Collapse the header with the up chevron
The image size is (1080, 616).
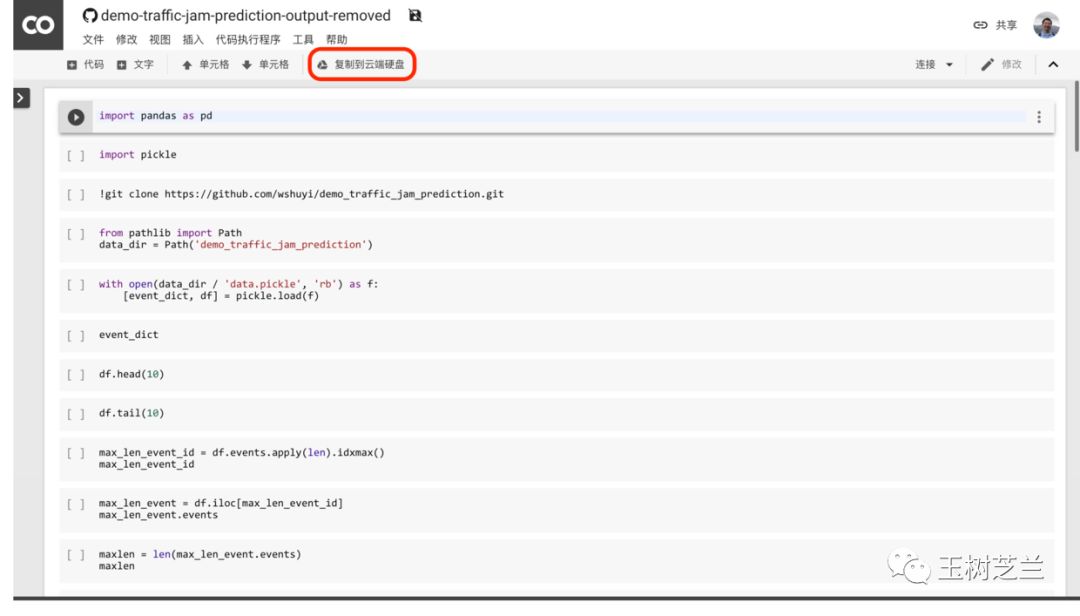pos(1052,65)
